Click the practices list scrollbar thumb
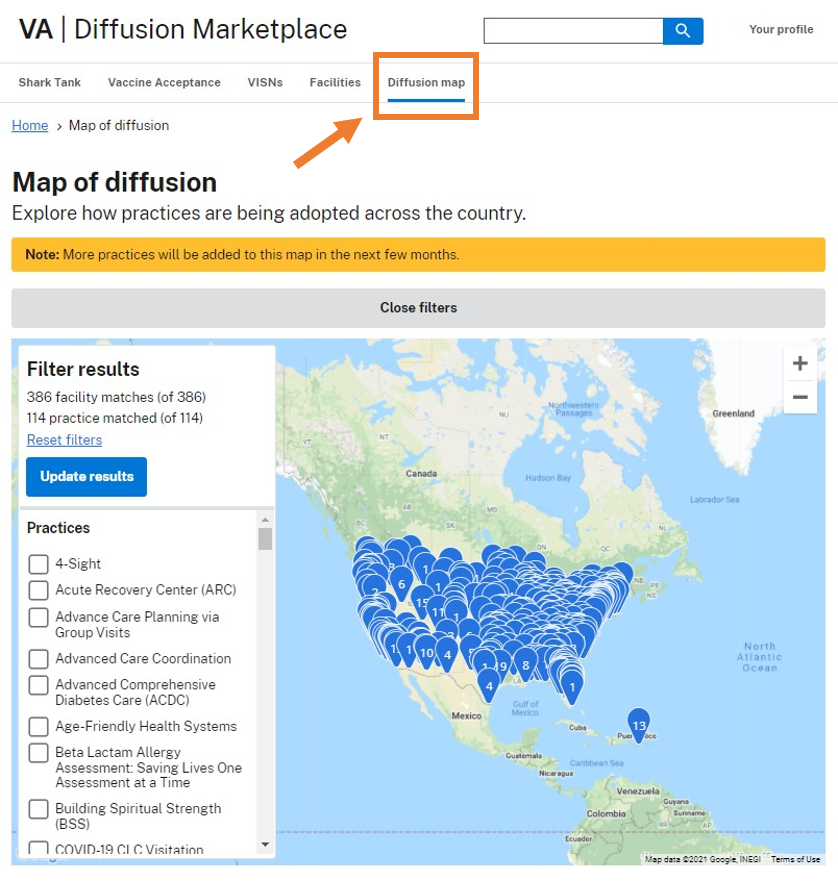This screenshot has height=881, width=838. tap(265, 539)
